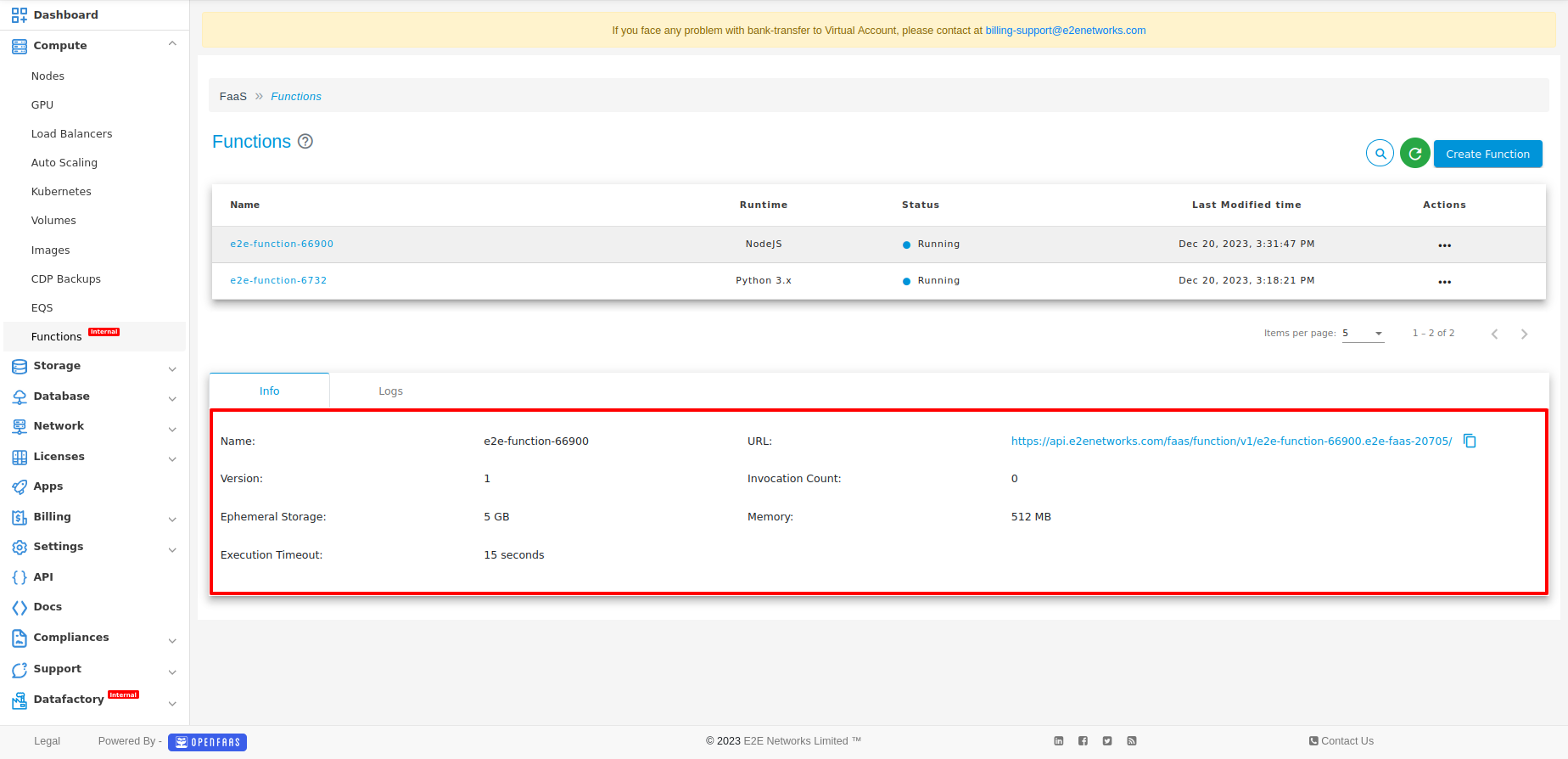Click the Storage database icon
Screen dimensions: 1568x759
(19, 366)
